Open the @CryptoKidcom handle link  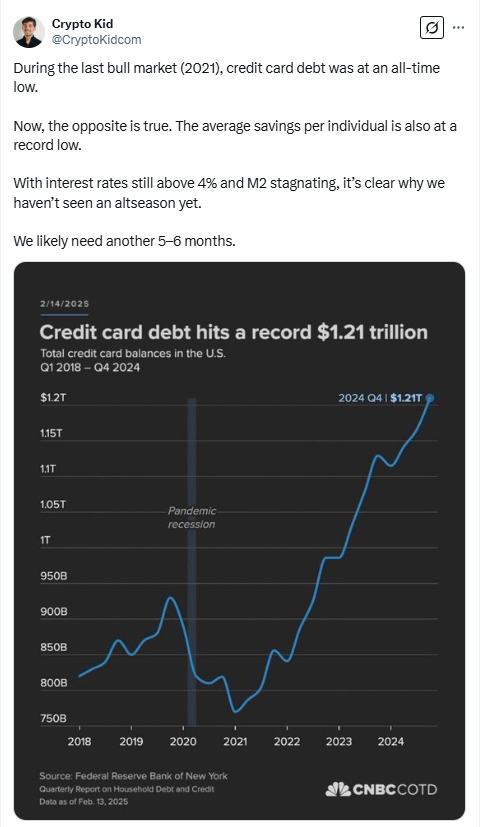[96, 40]
